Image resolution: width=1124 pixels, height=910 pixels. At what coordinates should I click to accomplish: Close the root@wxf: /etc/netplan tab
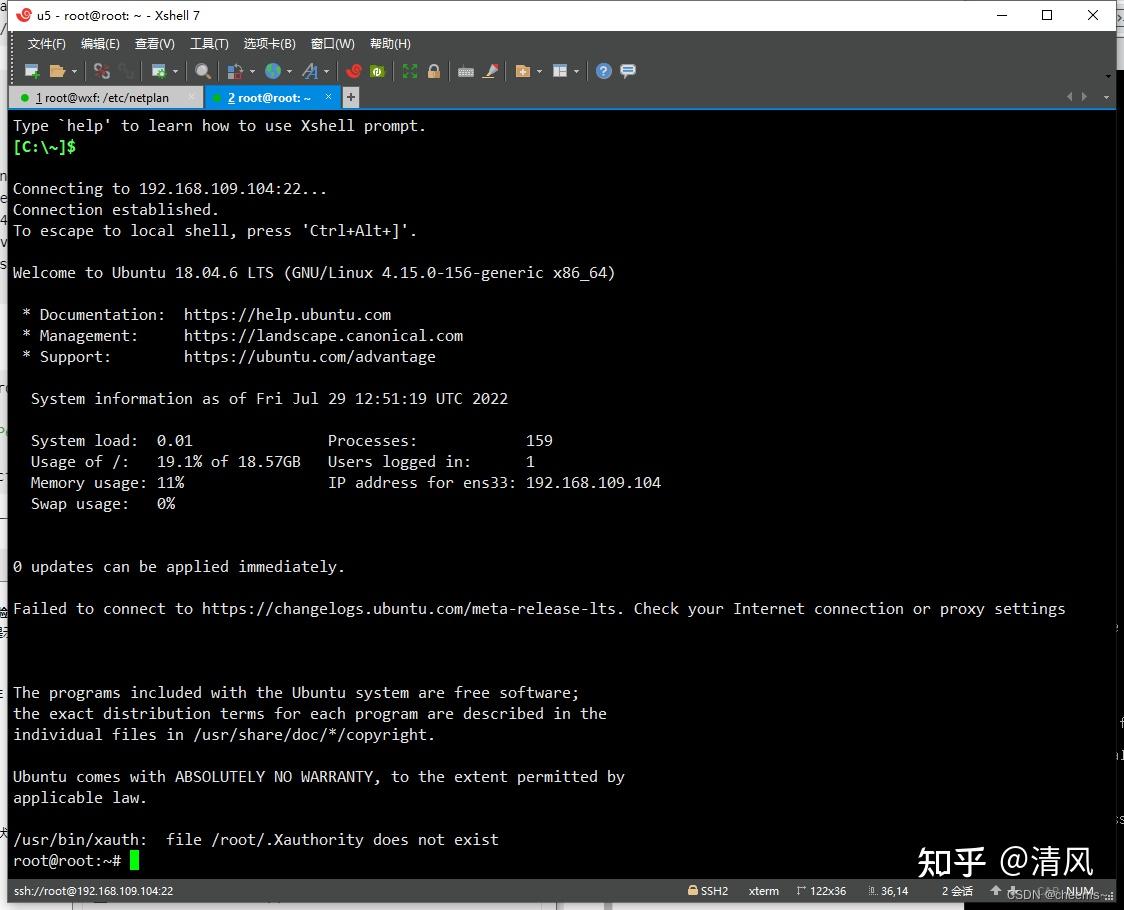[x=191, y=97]
